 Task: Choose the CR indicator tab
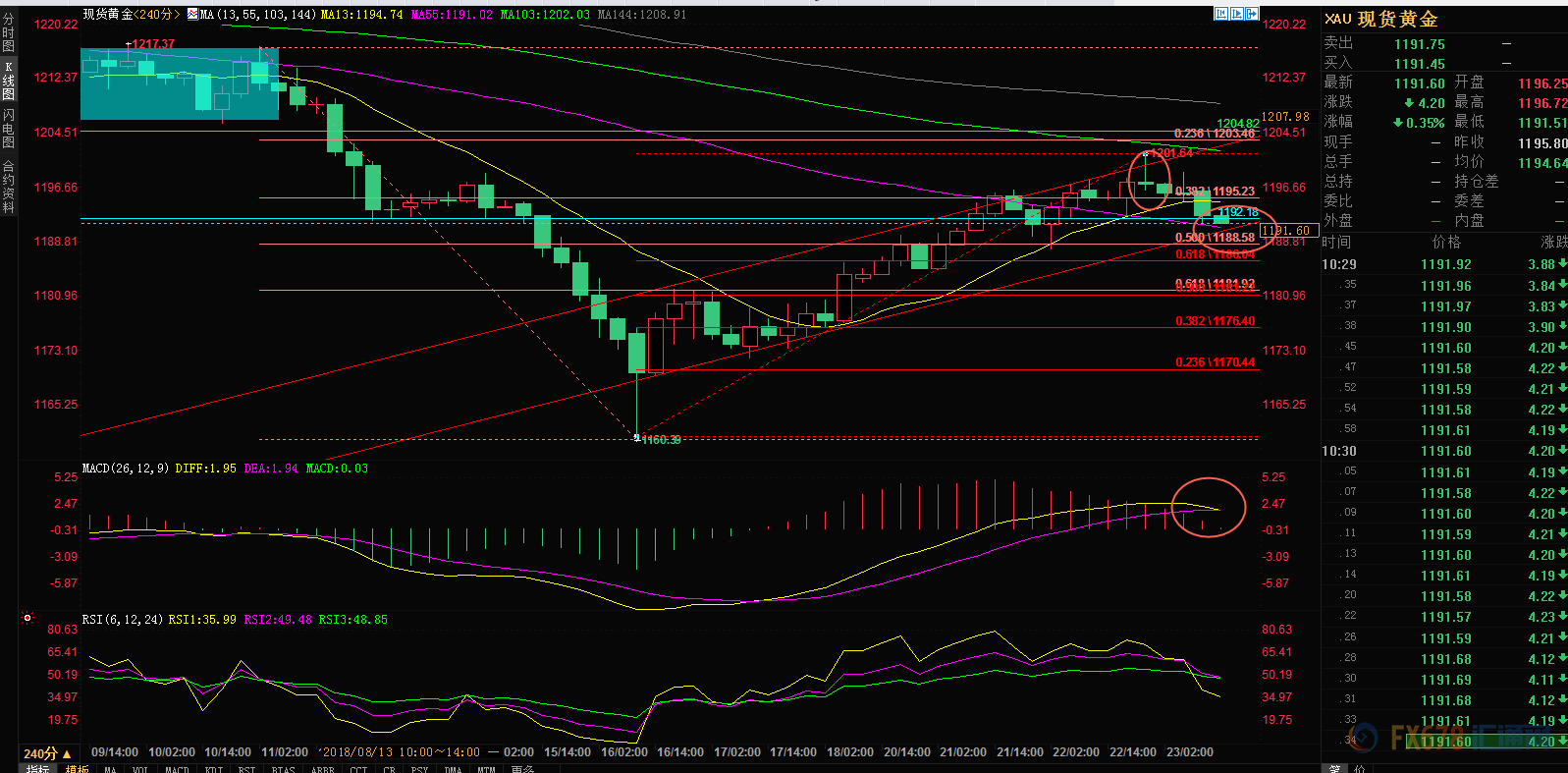tap(389, 769)
